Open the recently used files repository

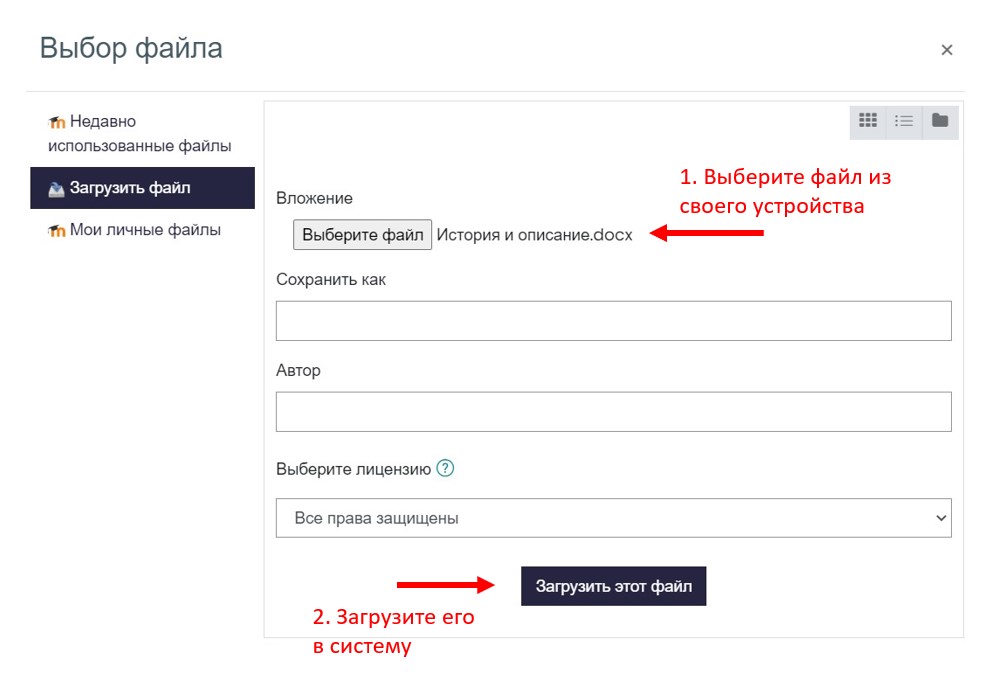[x=142, y=133]
